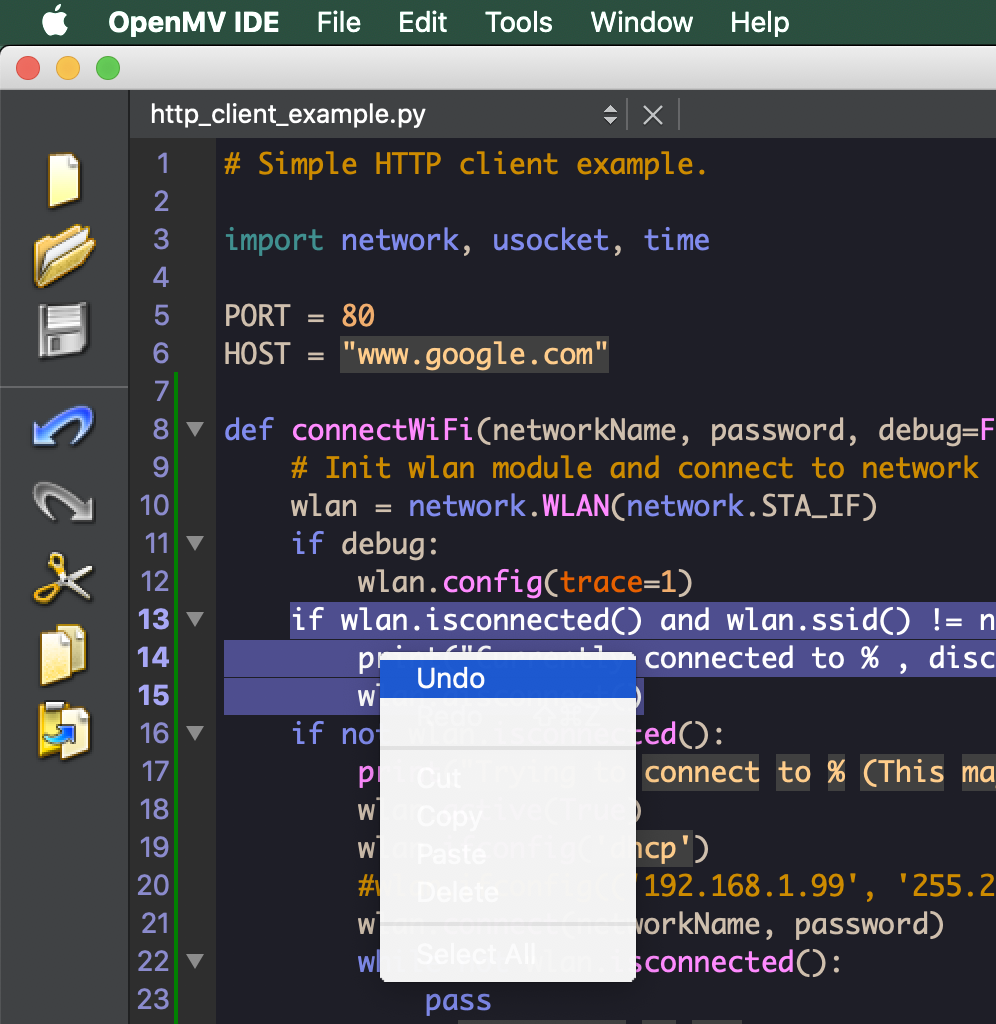Open the Window menu
The width and height of the screenshot is (996, 1024).
[641, 22]
